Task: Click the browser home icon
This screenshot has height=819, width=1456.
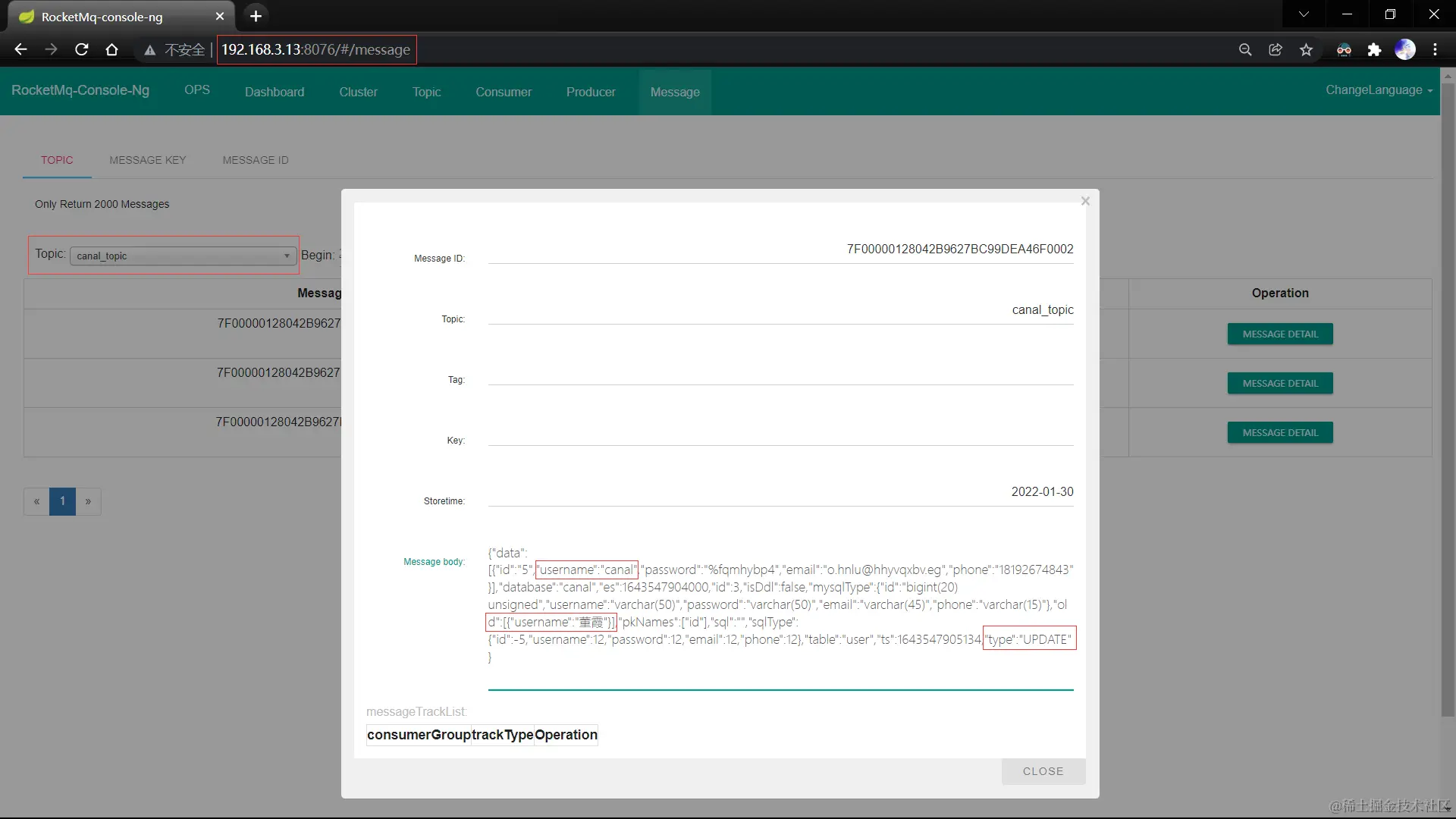Action: coord(111,50)
